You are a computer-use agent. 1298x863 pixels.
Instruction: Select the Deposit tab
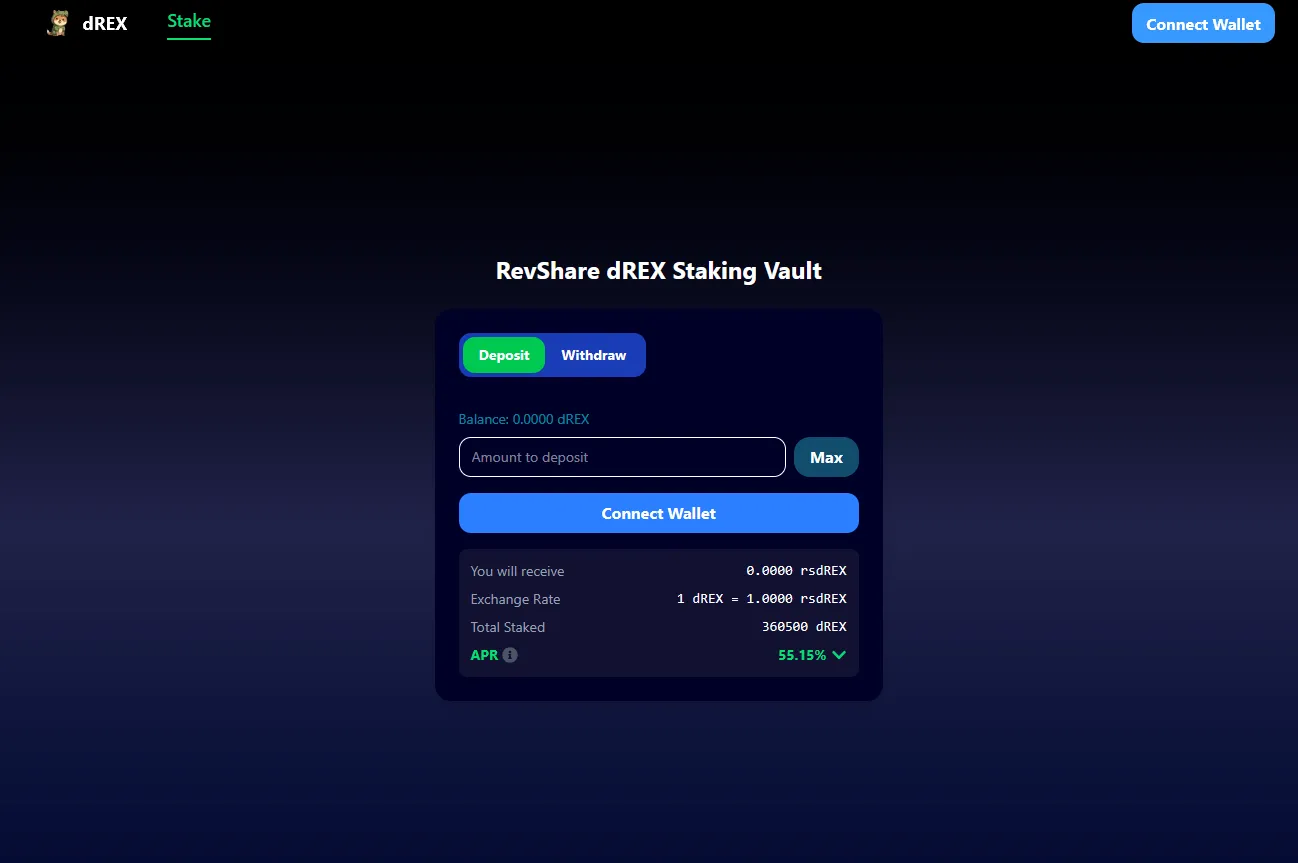[x=504, y=355]
